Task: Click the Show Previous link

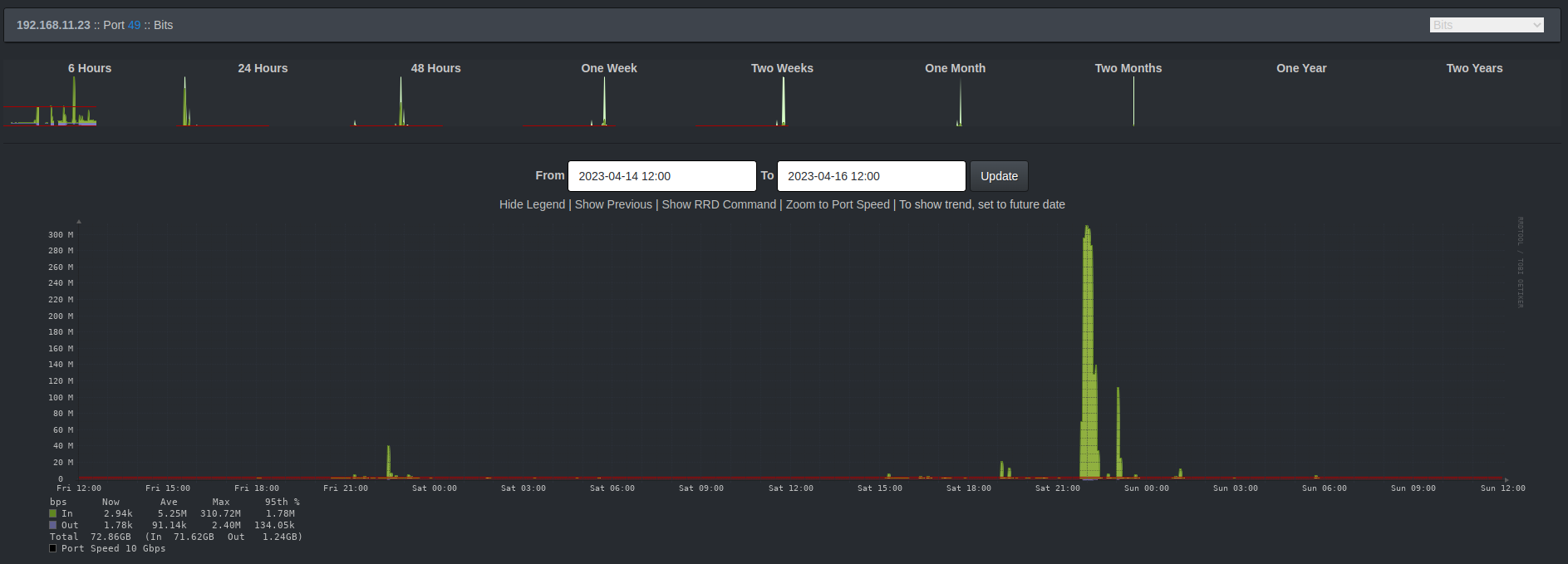Action: coord(613,204)
